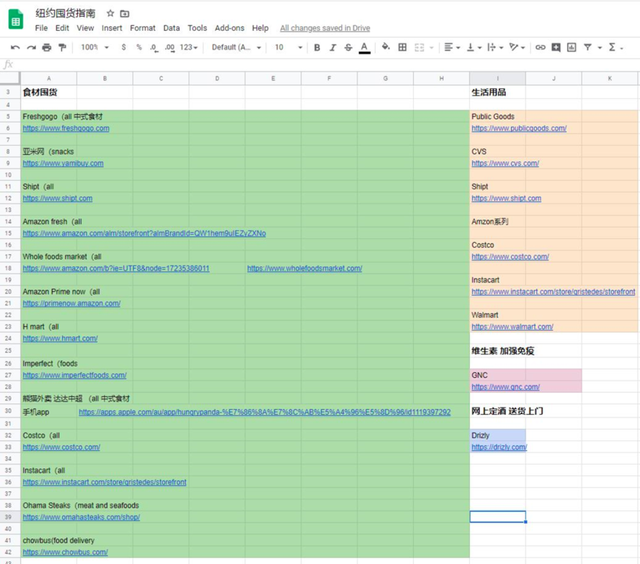Format as percent with the % icon
This screenshot has height=564, width=640.
[139, 47]
